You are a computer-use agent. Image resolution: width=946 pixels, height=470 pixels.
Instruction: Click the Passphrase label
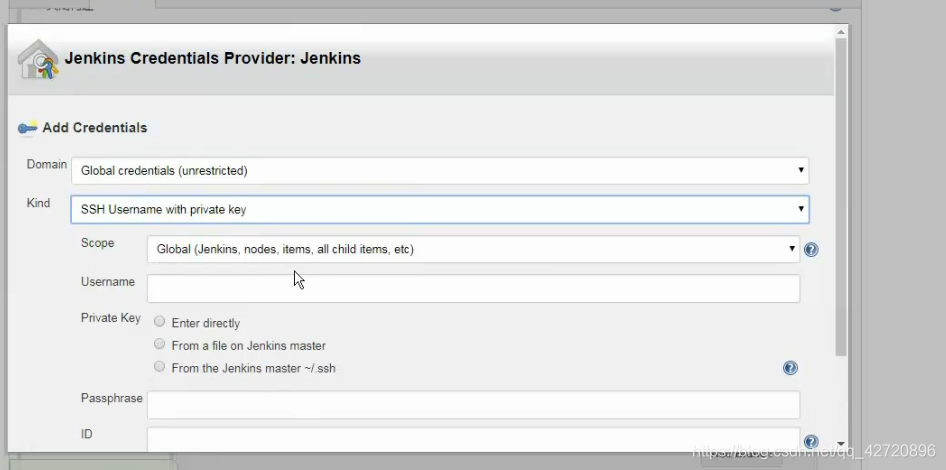pyautogui.click(x=112, y=398)
